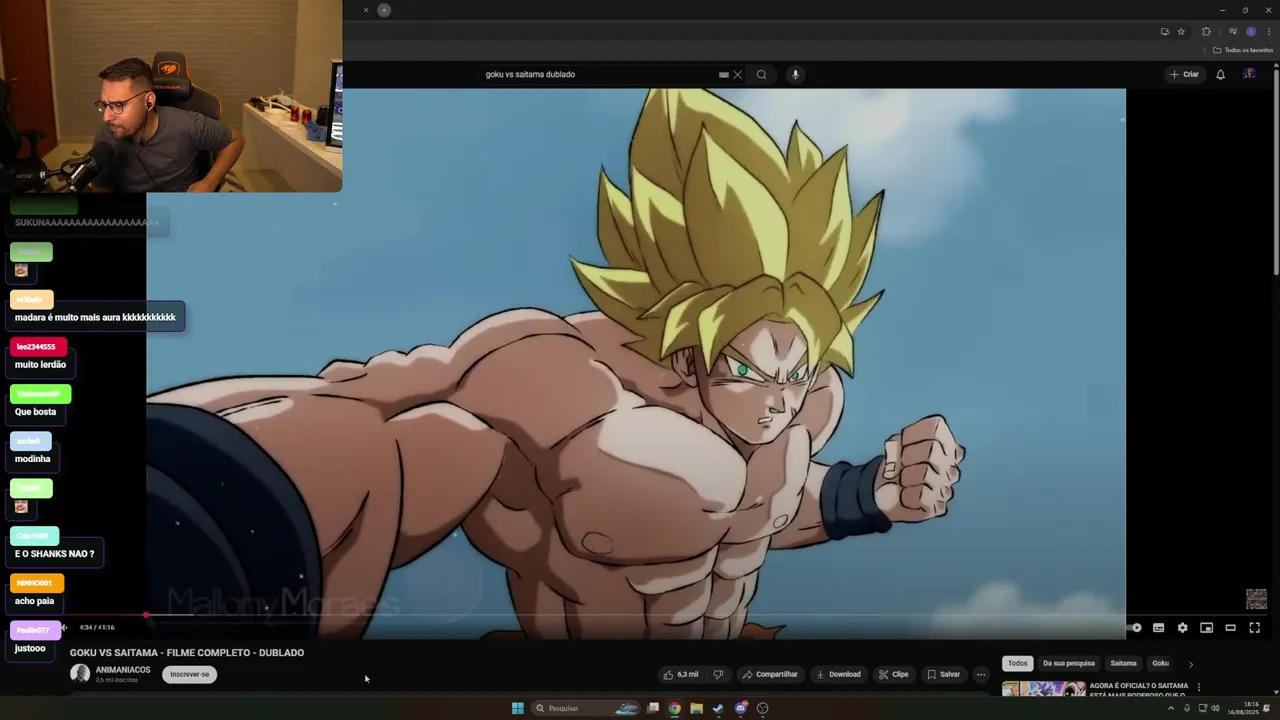Click the magnifier search button

762,74
